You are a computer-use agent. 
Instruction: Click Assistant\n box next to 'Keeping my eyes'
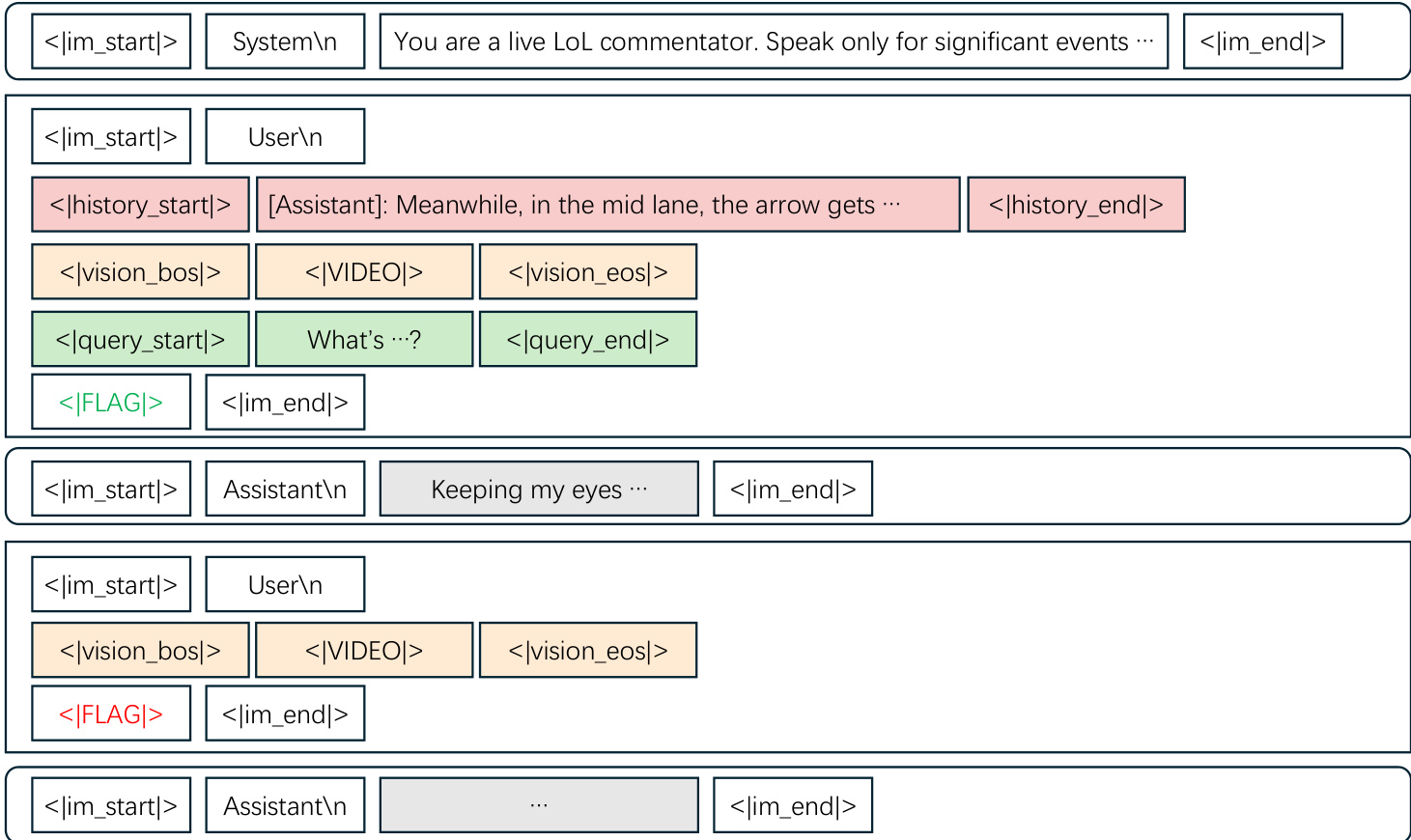(x=285, y=490)
